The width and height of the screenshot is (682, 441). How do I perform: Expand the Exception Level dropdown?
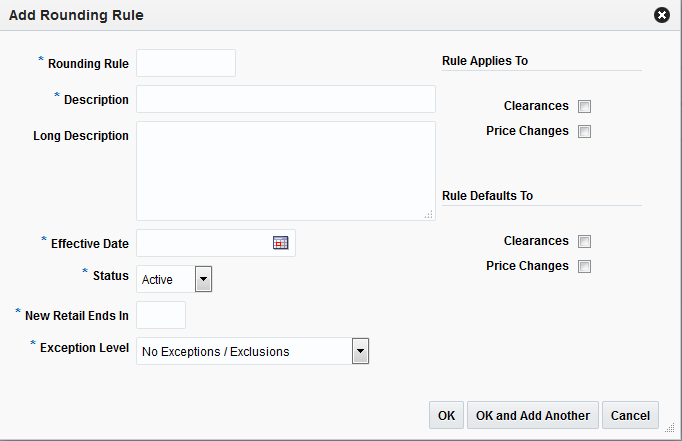[252, 351]
